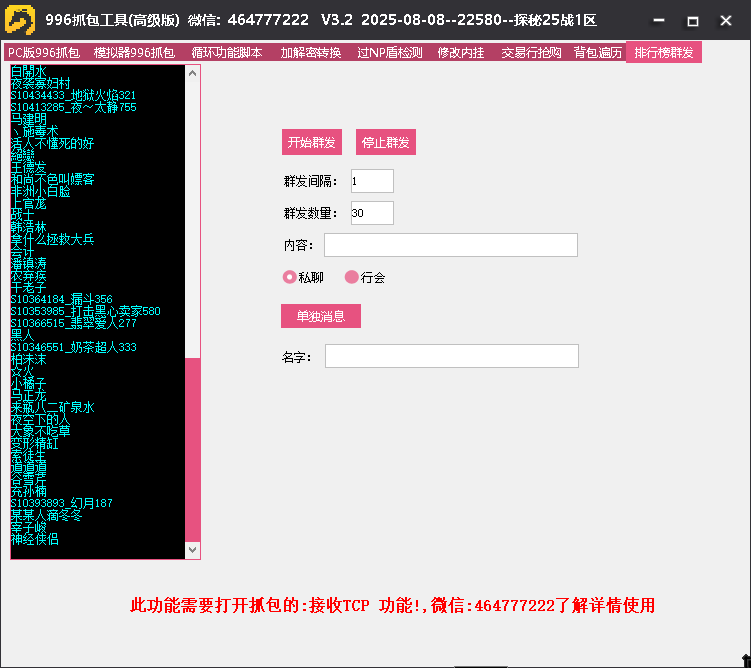The width and height of the screenshot is (751, 668).
Task: Select 马建明 in the player list
Action: [29, 119]
